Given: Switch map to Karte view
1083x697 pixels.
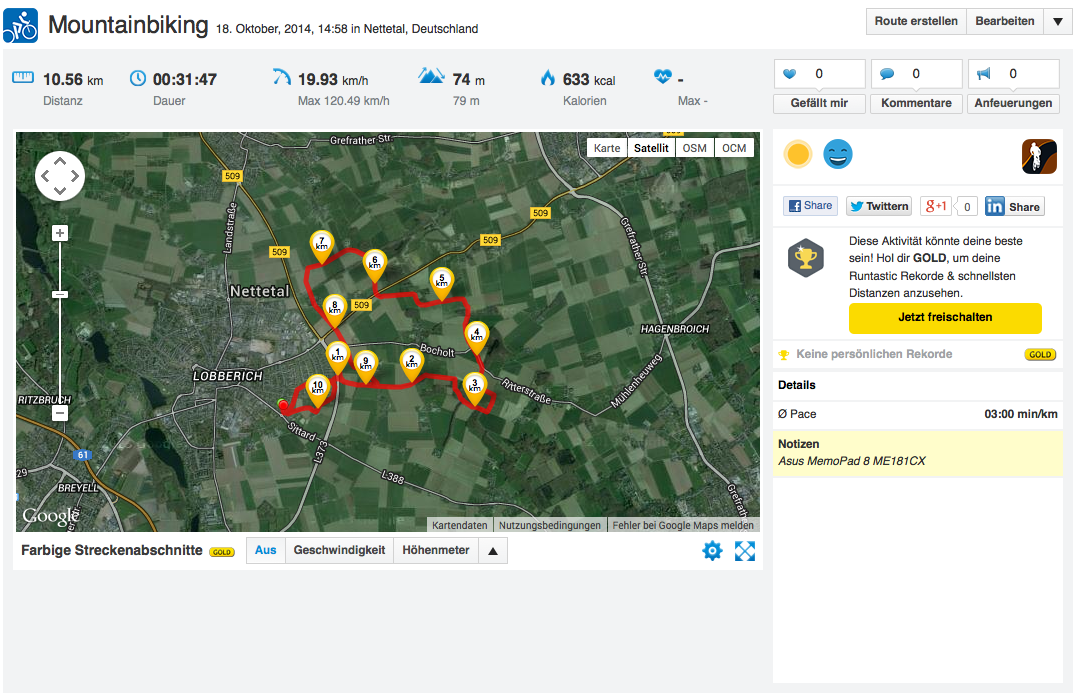Looking at the screenshot, I should 606,148.
